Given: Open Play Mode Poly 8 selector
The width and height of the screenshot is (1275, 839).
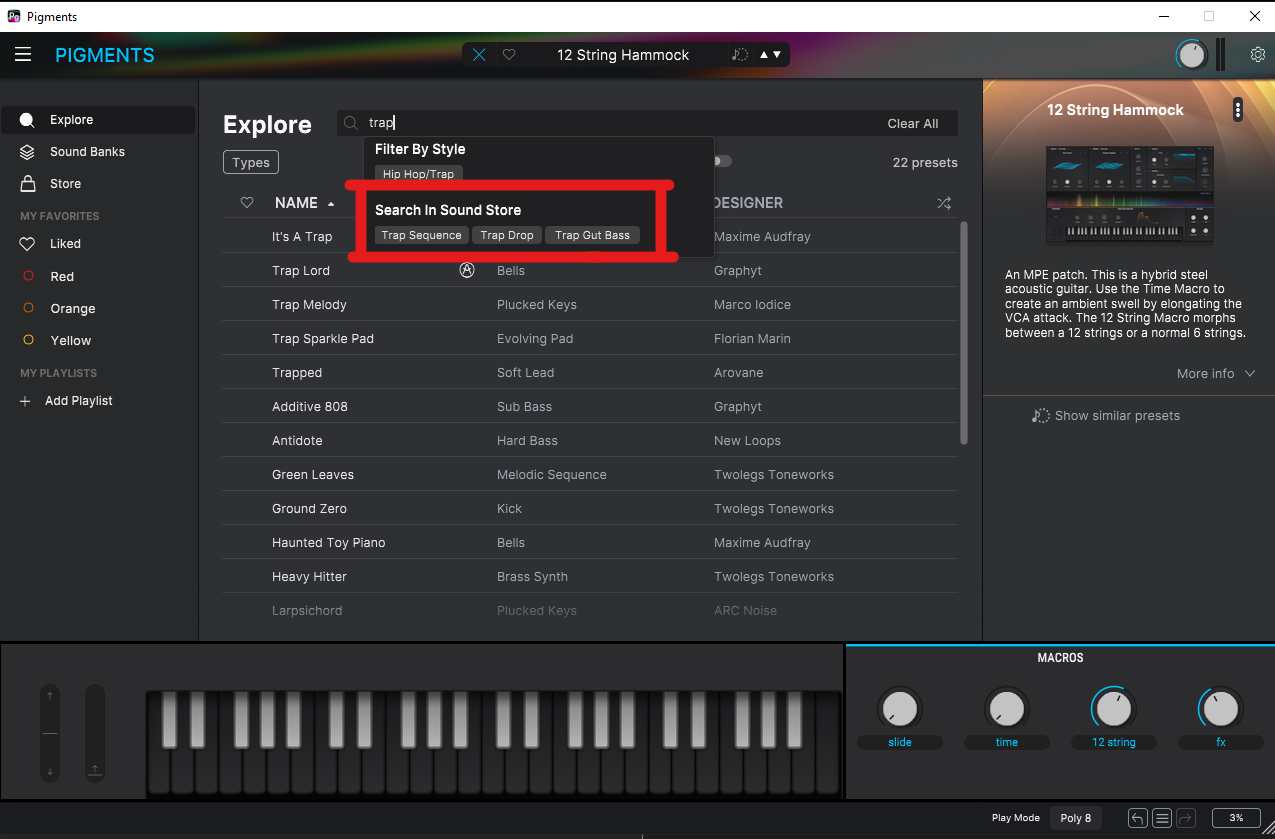Looking at the screenshot, I should click(x=1076, y=818).
